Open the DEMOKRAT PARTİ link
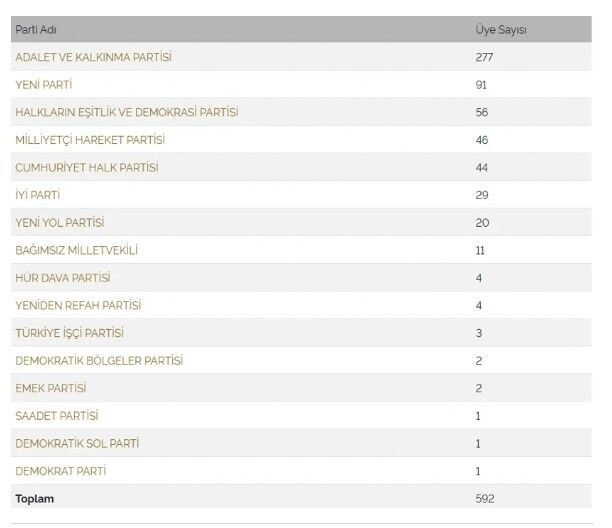Image resolution: width=612 pixels, height=528 pixels. point(60,471)
